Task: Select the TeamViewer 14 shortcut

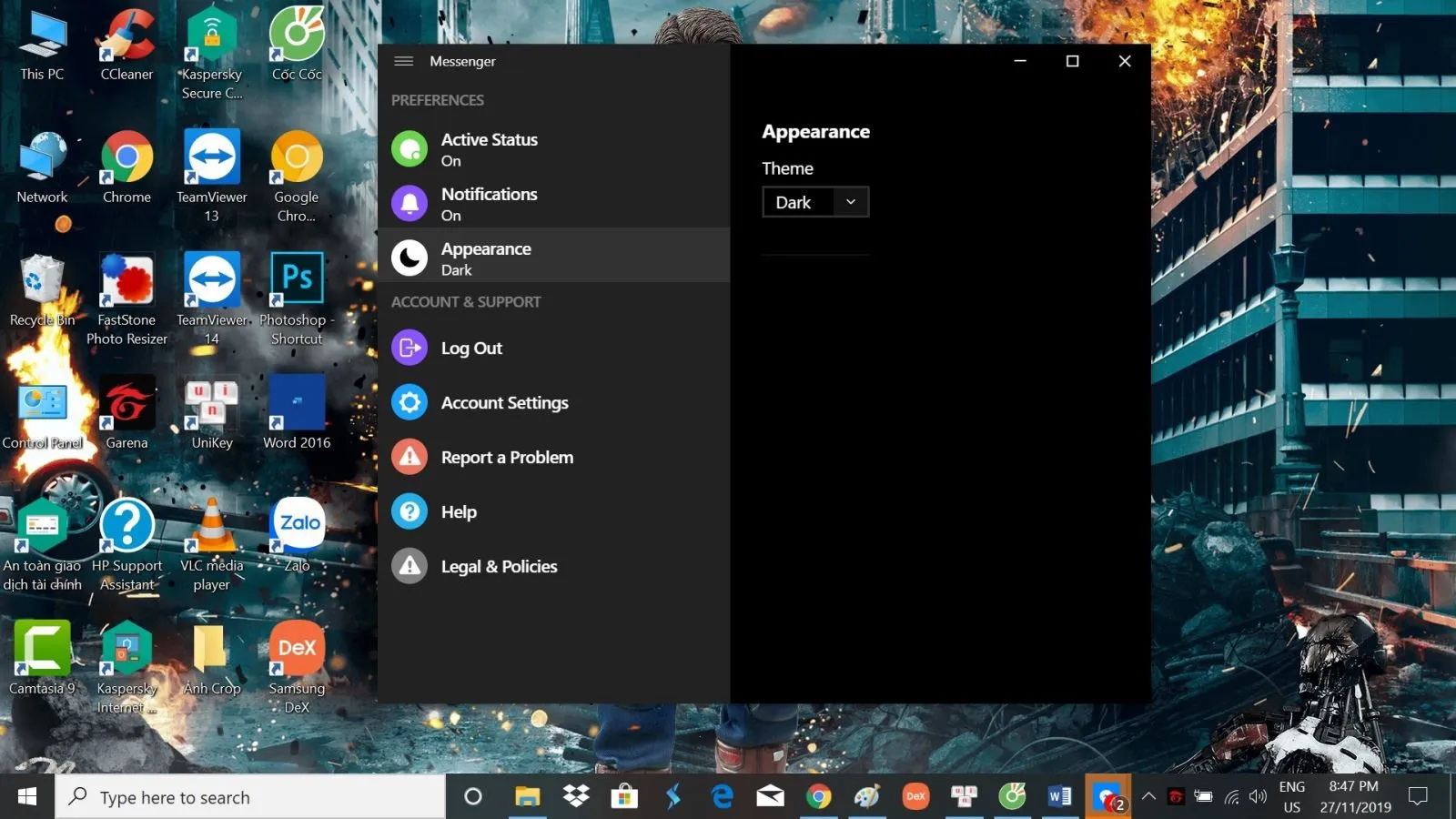Action: (x=212, y=300)
